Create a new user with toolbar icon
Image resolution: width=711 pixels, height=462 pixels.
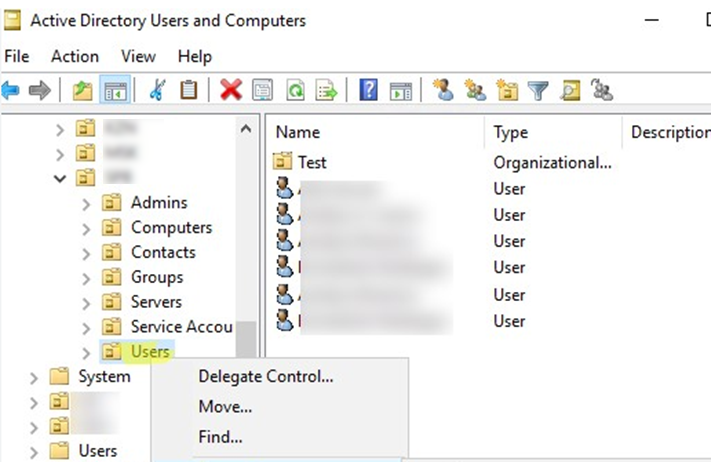point(443,89)
